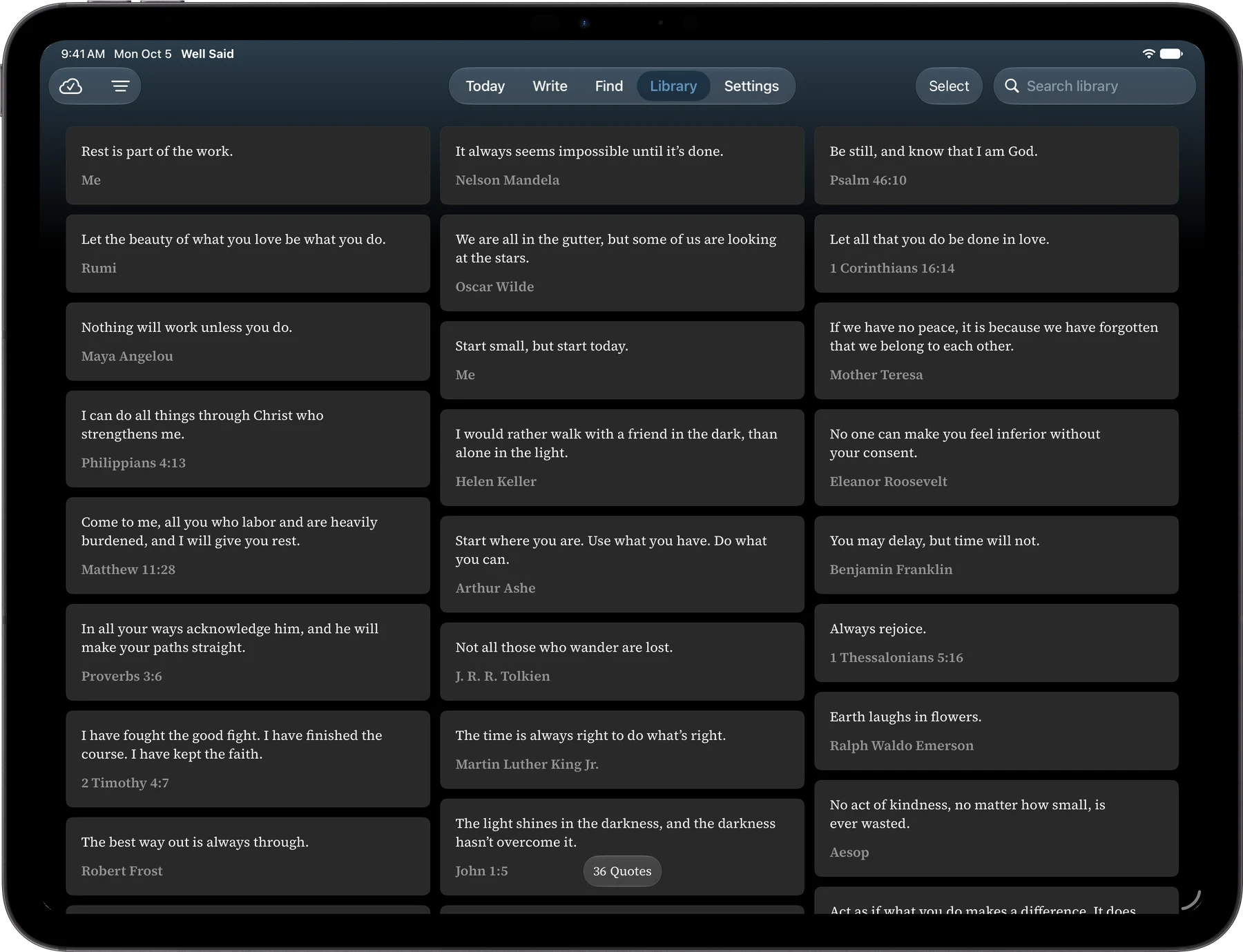The height and width of the screenshot is (952, 1243).
Task: Open the Martin Luther King Jr. quote card
Action: [622, 749]
